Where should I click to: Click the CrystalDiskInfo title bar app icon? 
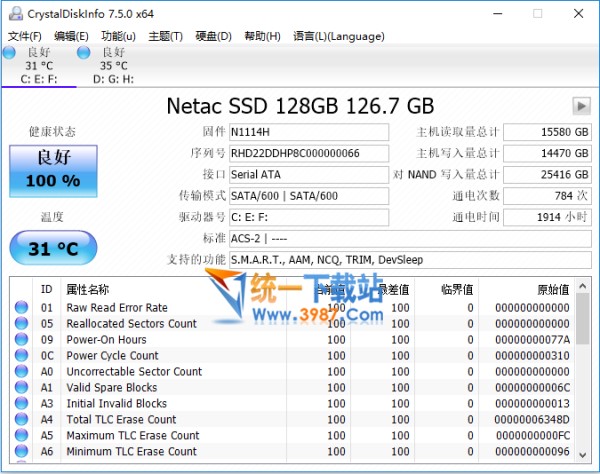tap(16, 14)
